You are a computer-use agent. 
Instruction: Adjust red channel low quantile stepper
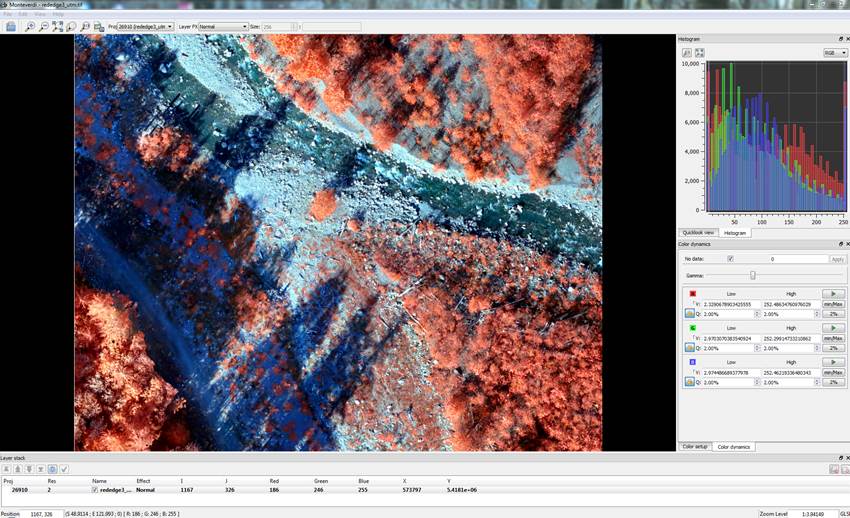(757, 314)
